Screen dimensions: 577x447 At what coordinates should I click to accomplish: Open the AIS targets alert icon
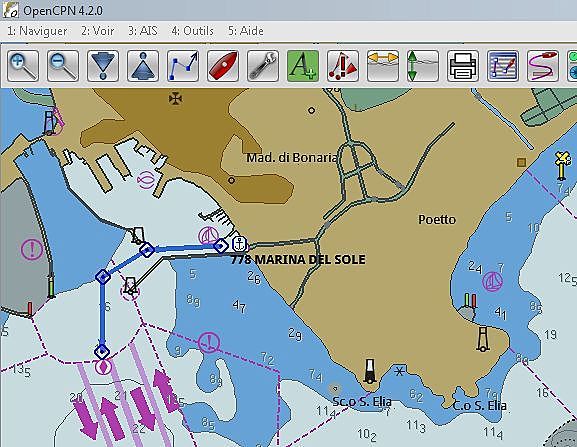pos(343,66)
